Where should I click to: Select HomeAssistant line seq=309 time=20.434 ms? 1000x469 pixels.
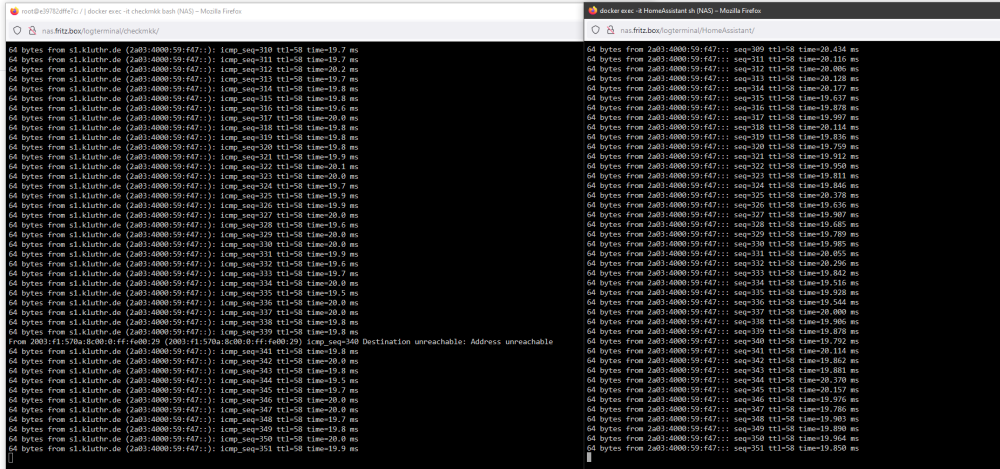[x=723, y=49]
